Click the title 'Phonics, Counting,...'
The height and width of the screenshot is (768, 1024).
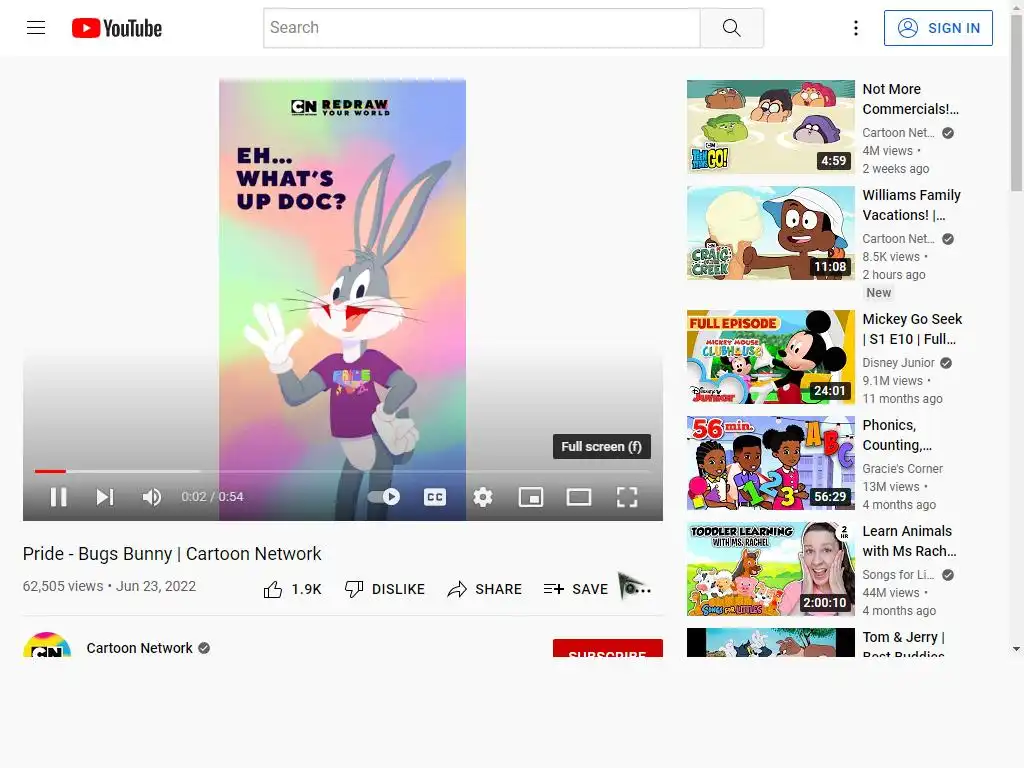tap(897, 435)
